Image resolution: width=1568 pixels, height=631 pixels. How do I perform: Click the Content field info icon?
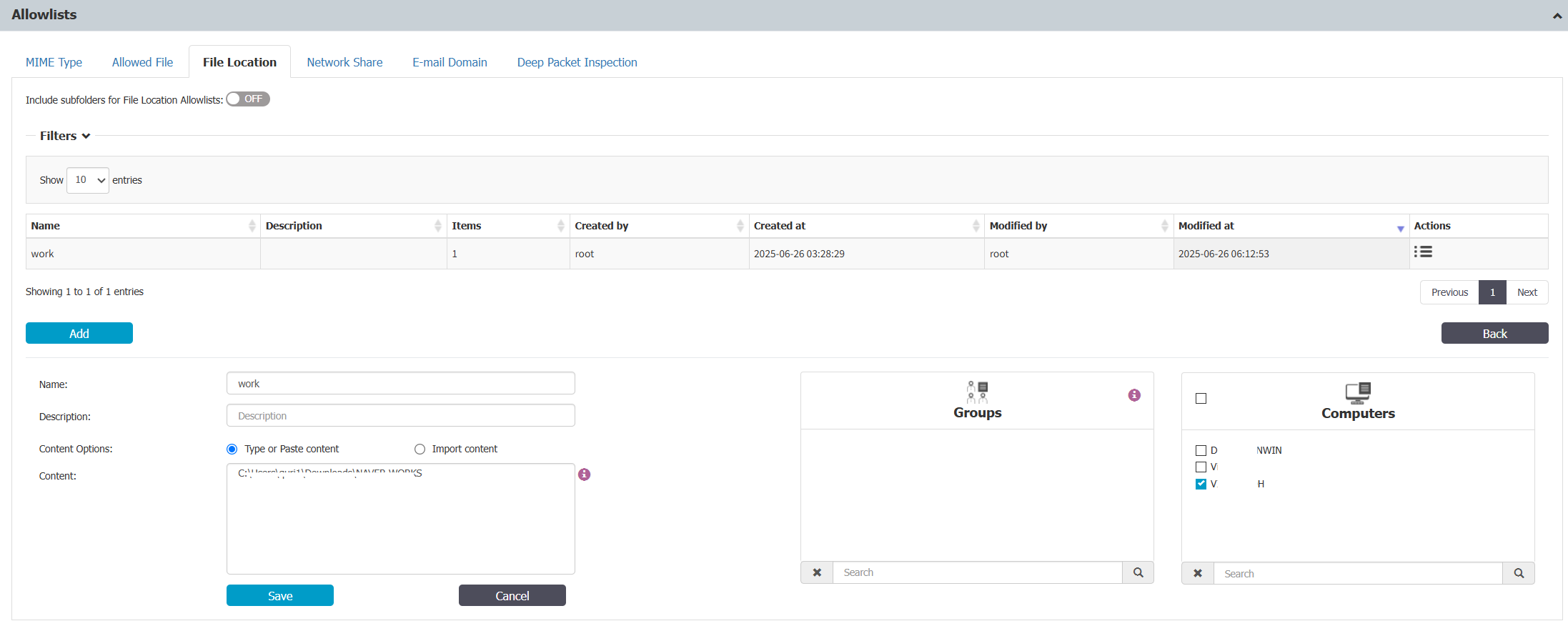(584, 475)
